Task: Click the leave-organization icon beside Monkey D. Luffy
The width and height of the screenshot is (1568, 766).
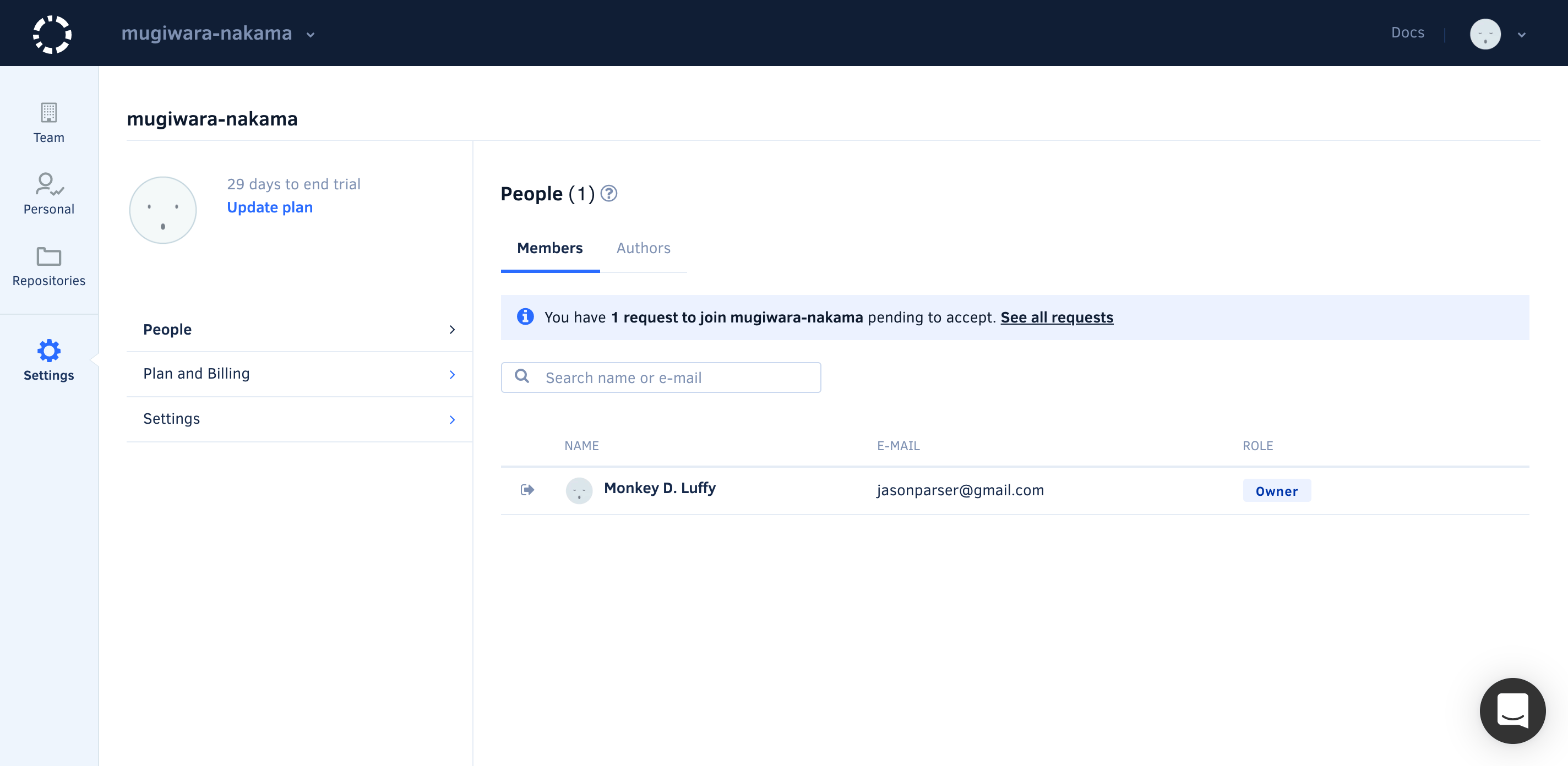Action: click(x=527, y=490)
